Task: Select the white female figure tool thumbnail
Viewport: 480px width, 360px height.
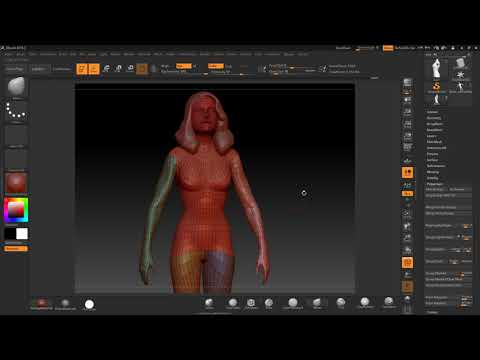Action: [436, 68]
